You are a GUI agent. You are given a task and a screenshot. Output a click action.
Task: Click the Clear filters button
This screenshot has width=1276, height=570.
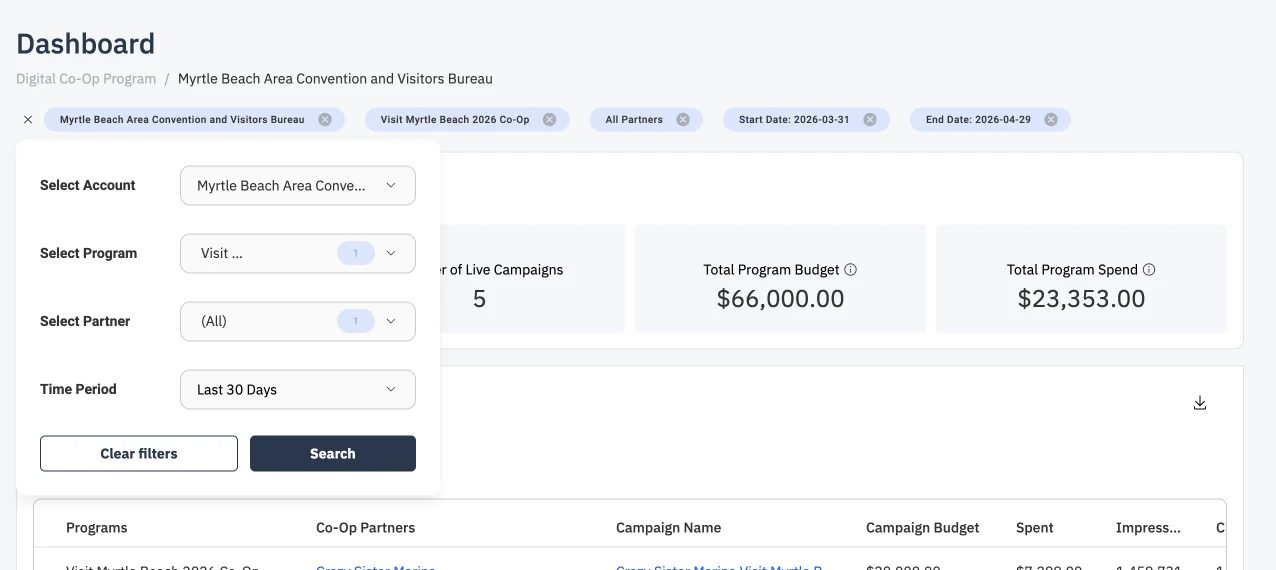pyautogui.click(x=139, y=454)
